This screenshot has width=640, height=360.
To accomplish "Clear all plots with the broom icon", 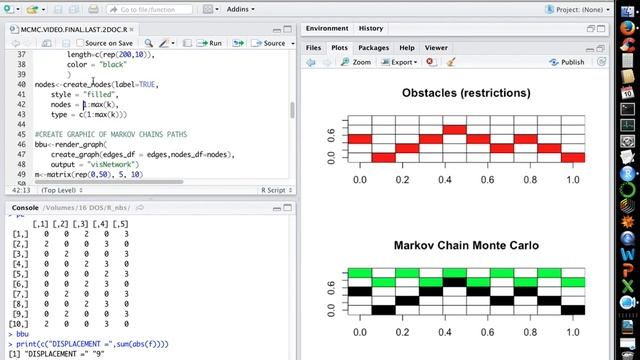I will 451,62.
